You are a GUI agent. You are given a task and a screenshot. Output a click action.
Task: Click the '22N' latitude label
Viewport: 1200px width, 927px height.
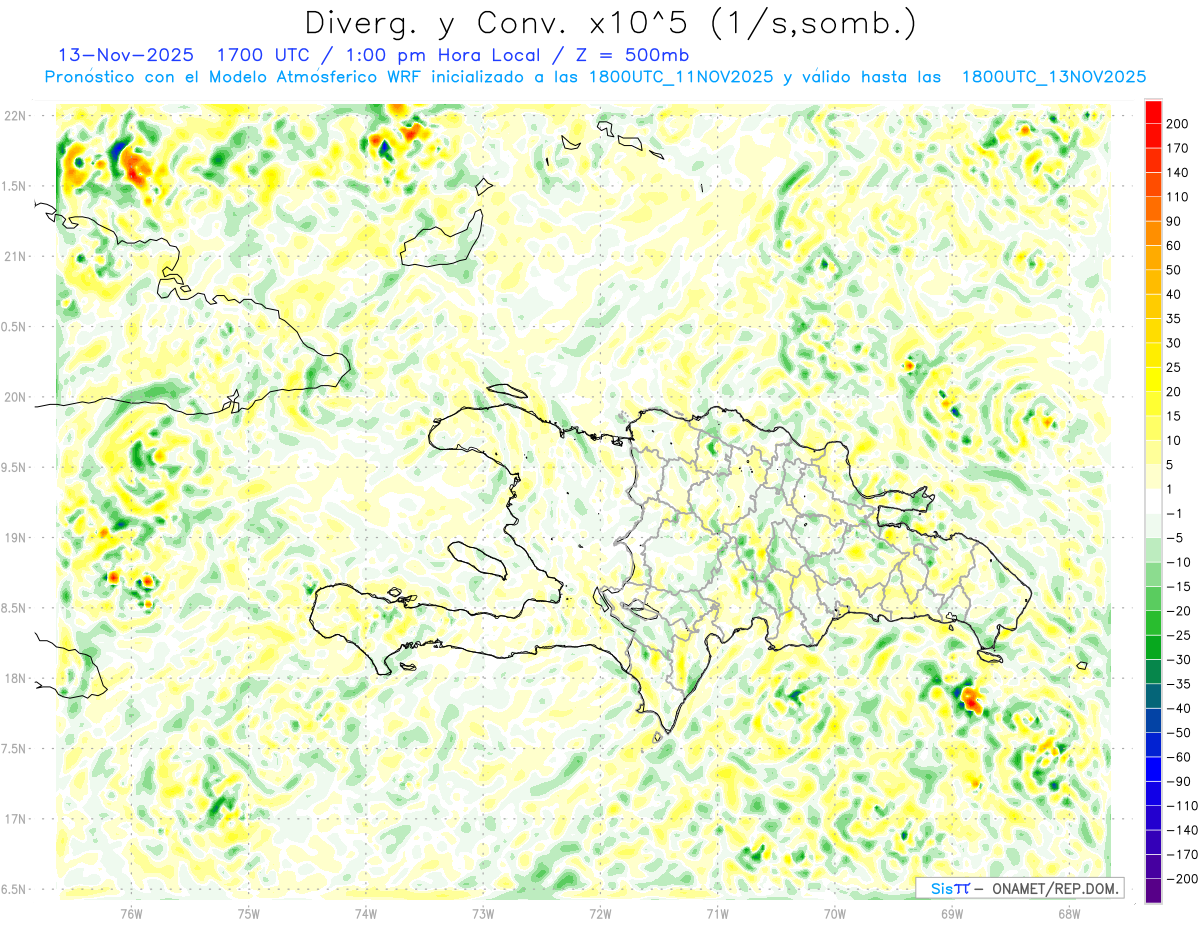[x=14, y=116]
